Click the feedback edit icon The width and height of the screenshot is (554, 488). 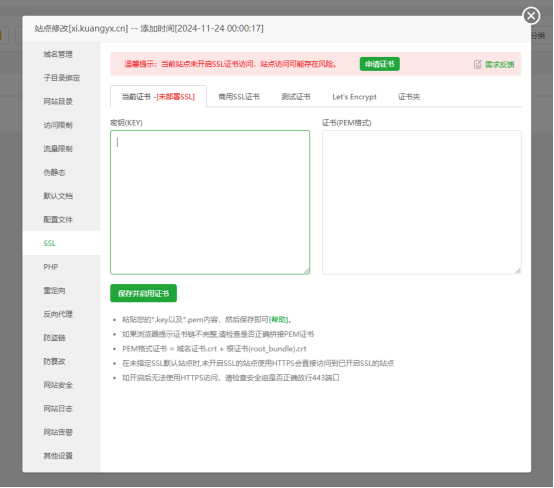tap(477, 64)
